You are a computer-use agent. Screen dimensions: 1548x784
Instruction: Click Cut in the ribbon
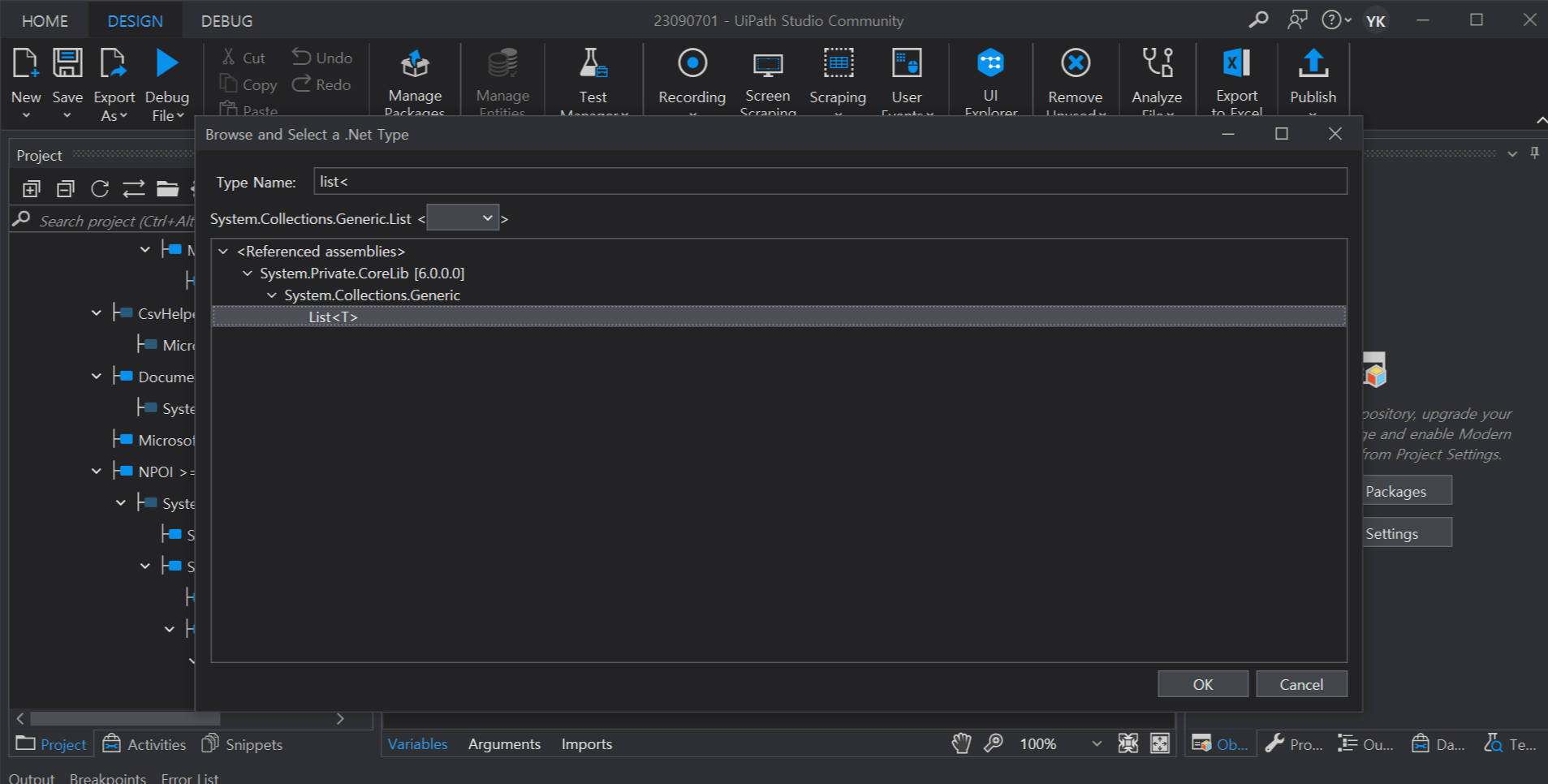click(244, 58)
